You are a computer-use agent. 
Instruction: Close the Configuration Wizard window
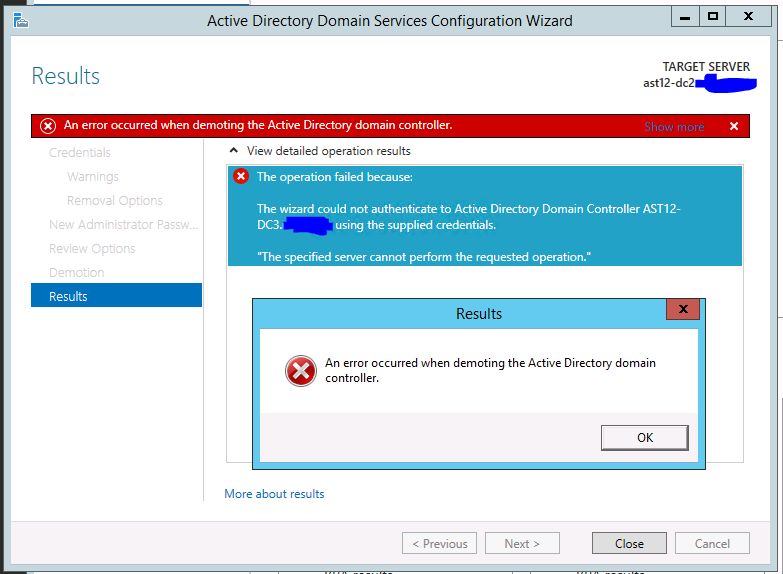(748, 16)
